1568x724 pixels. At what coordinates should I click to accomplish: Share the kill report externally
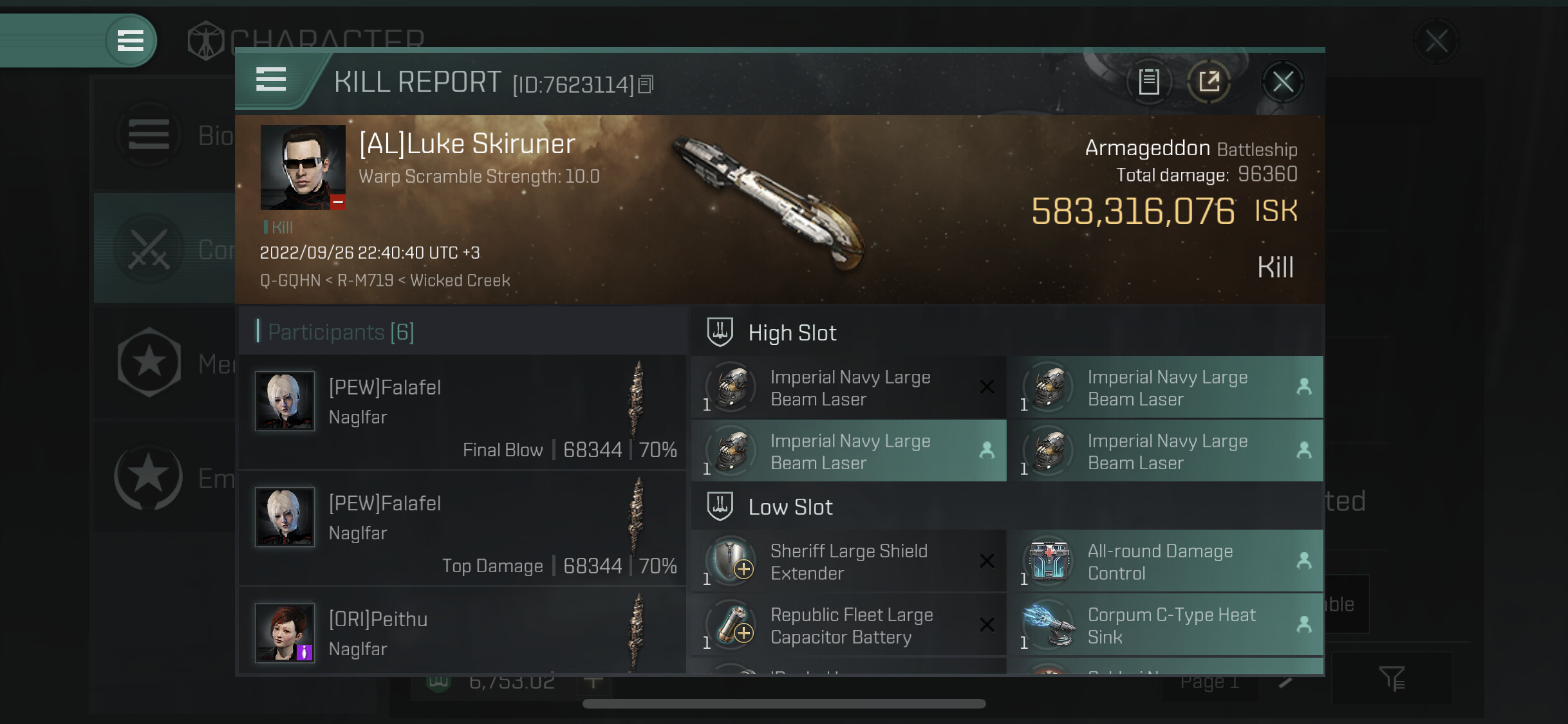pos(1209,82)
